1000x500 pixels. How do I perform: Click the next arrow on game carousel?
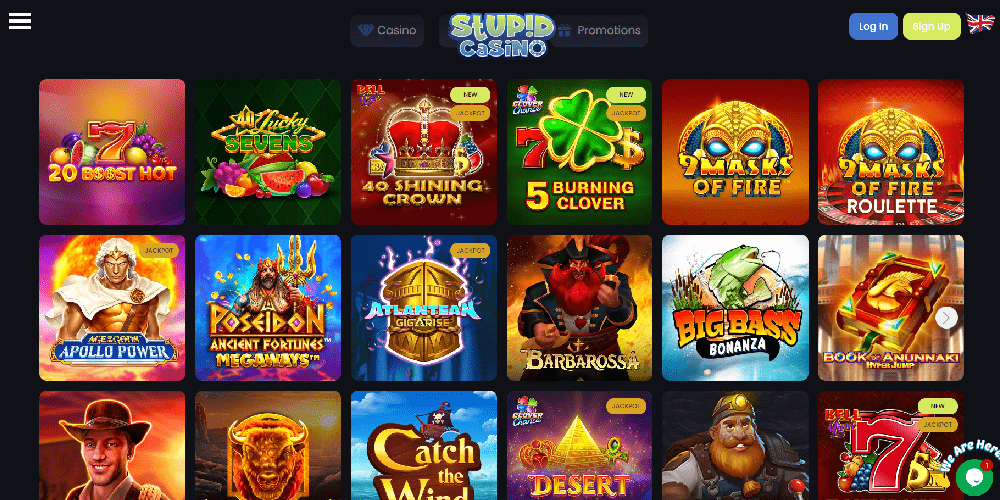pyautogui.click(x=946, y=318)
